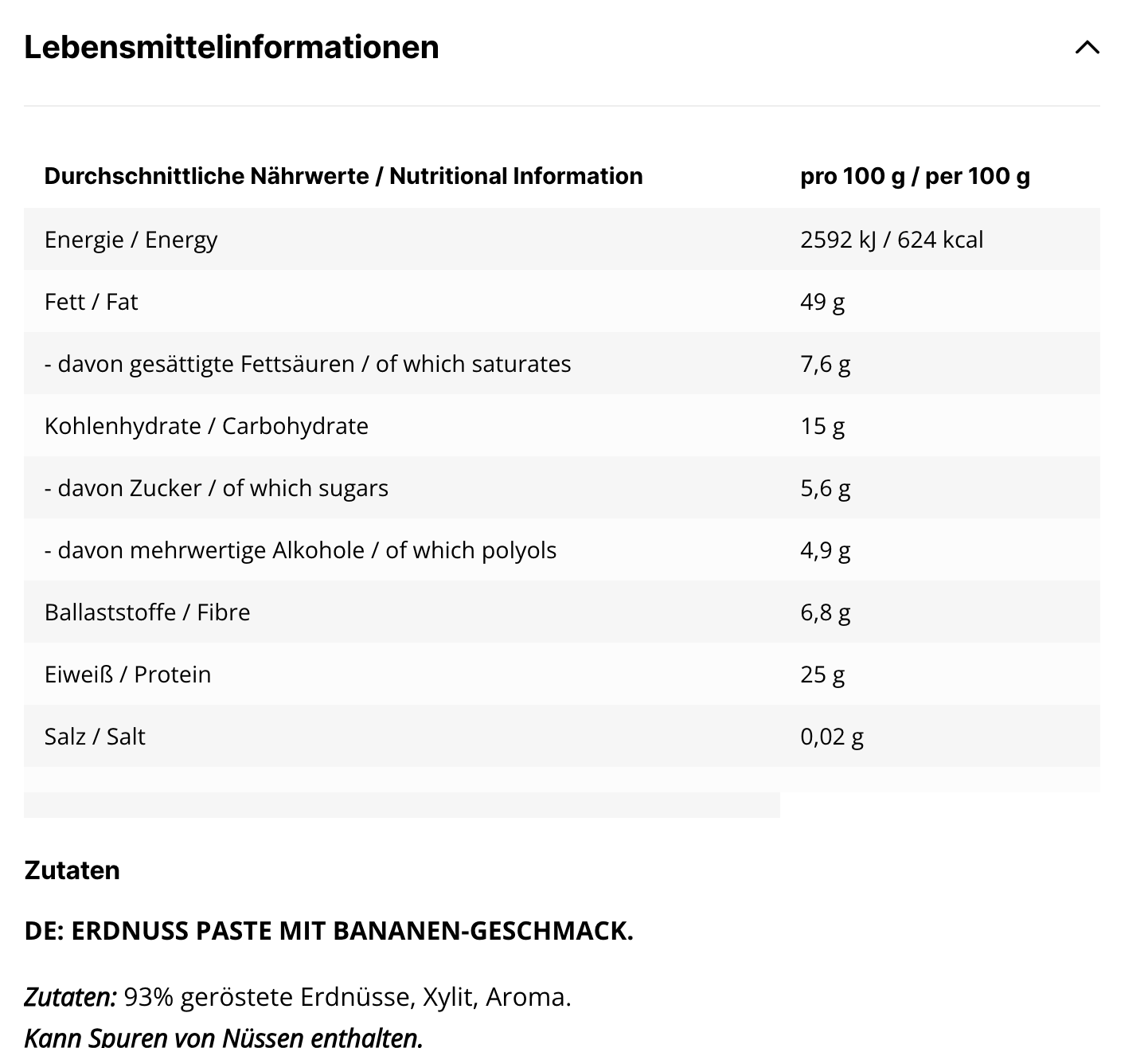Click the davon Zucker row label
Viewport: 1148px width, 1048px height.
point(216,488)
